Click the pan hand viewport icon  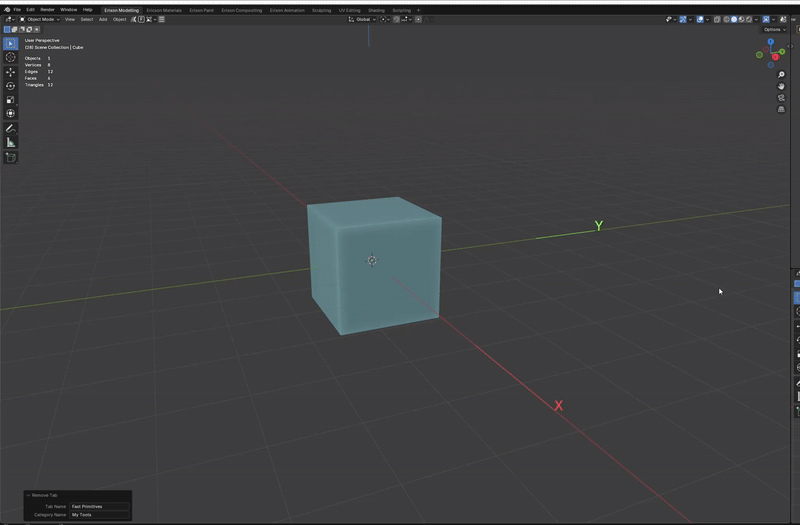(x=781, y=86)
